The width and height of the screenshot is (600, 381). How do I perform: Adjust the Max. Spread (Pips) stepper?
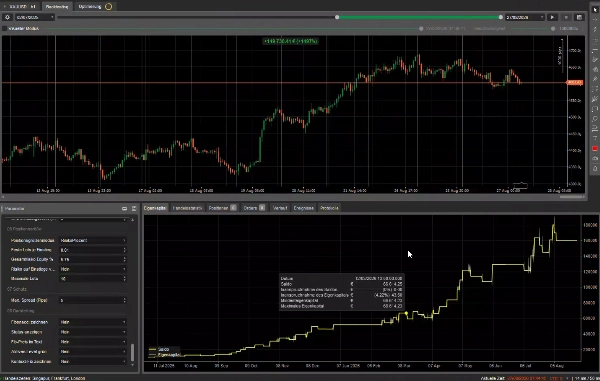pyautogui.click(x=124, y=300)
